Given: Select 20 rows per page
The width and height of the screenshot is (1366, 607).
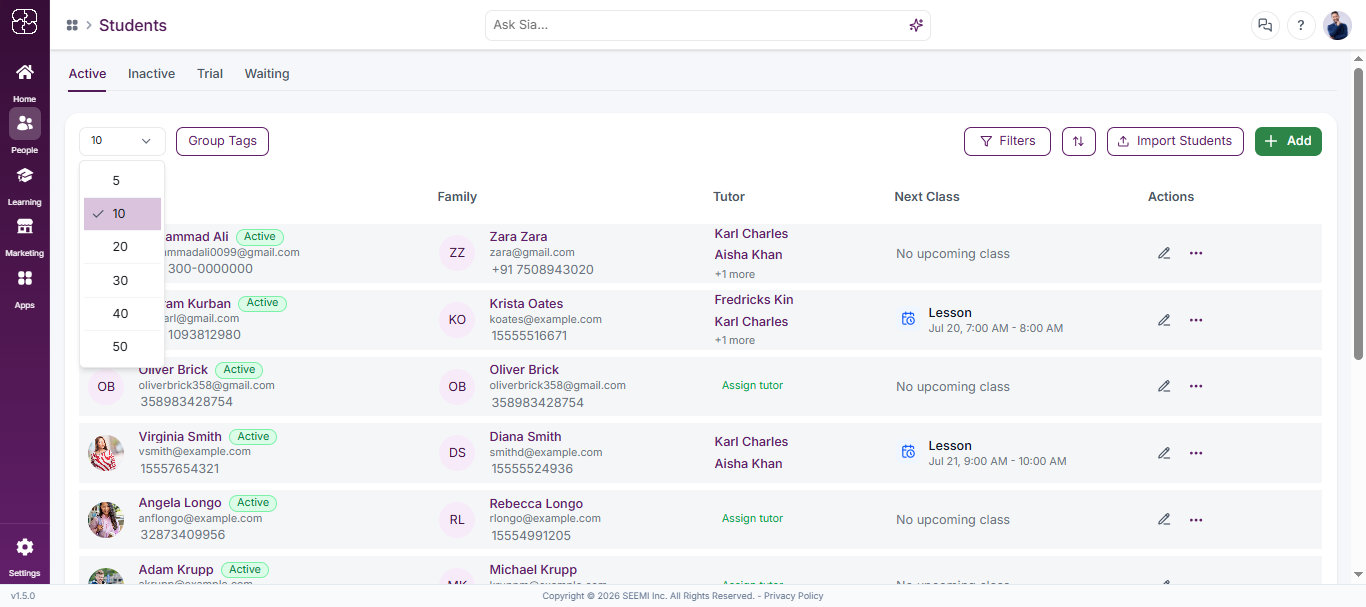Looking at the screenshot, I should point(122,247).
